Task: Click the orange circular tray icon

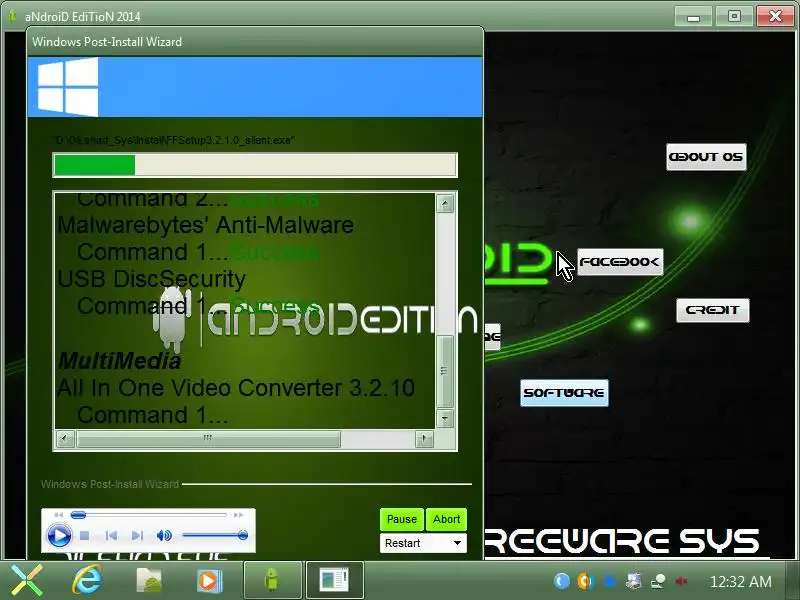Action: (585, 581)
